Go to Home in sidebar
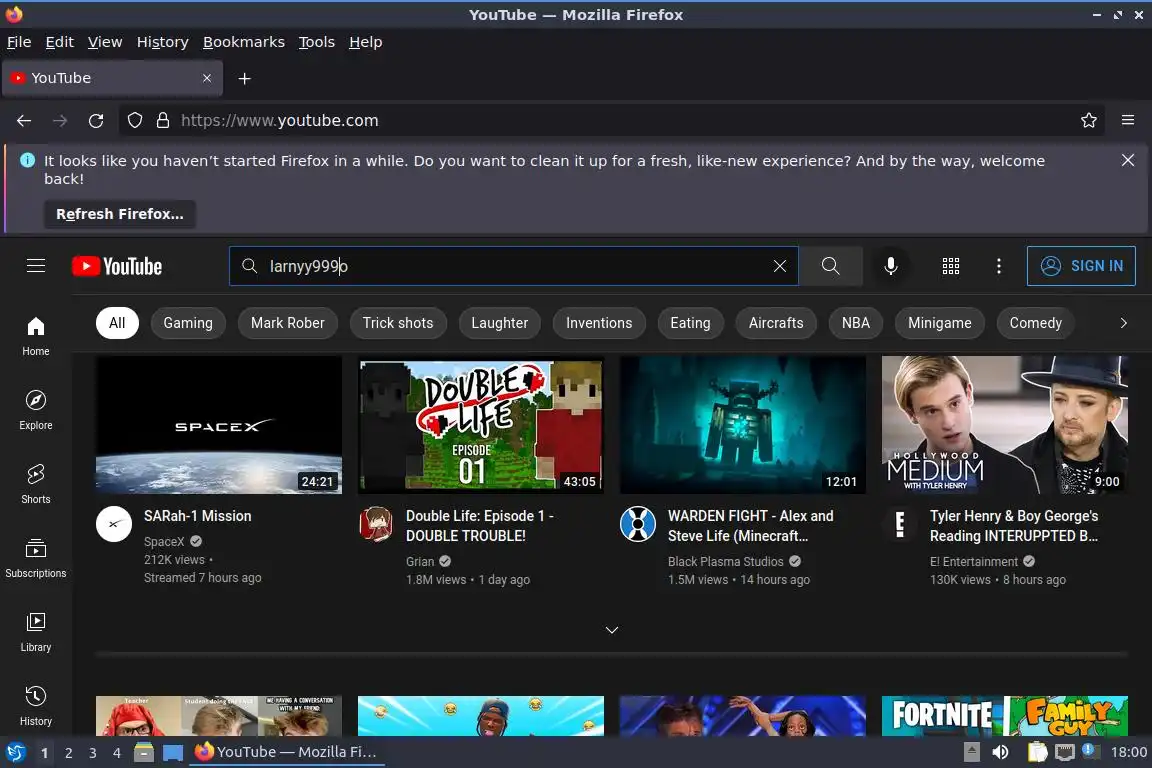The width and height of the screenshot is (1152, 768). click(36, 336)
